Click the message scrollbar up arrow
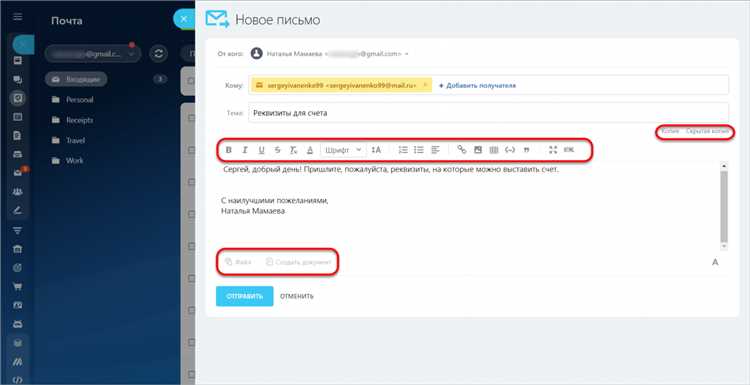 click(724, 166)
